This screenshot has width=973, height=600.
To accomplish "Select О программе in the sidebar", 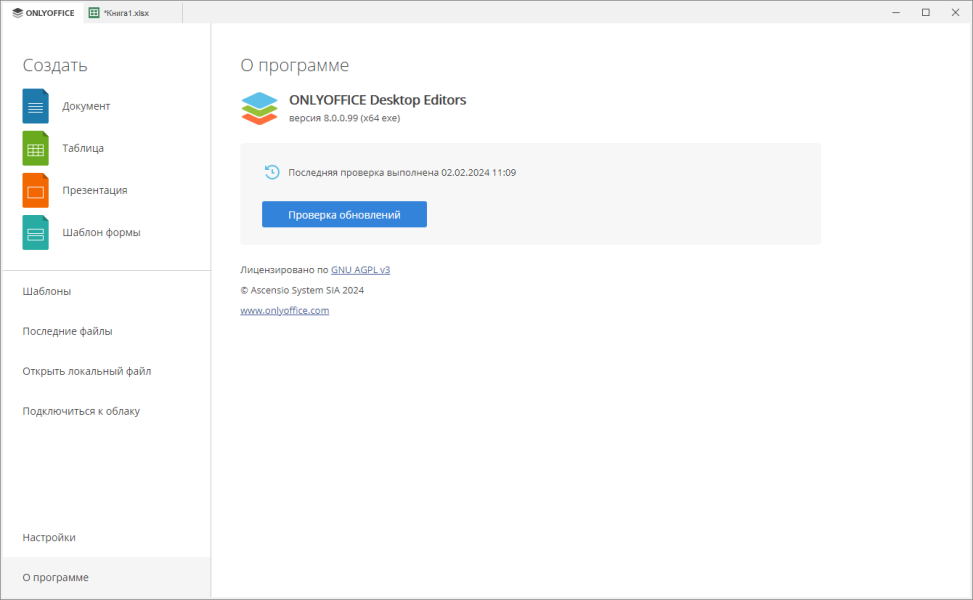I will pos(105,577).
